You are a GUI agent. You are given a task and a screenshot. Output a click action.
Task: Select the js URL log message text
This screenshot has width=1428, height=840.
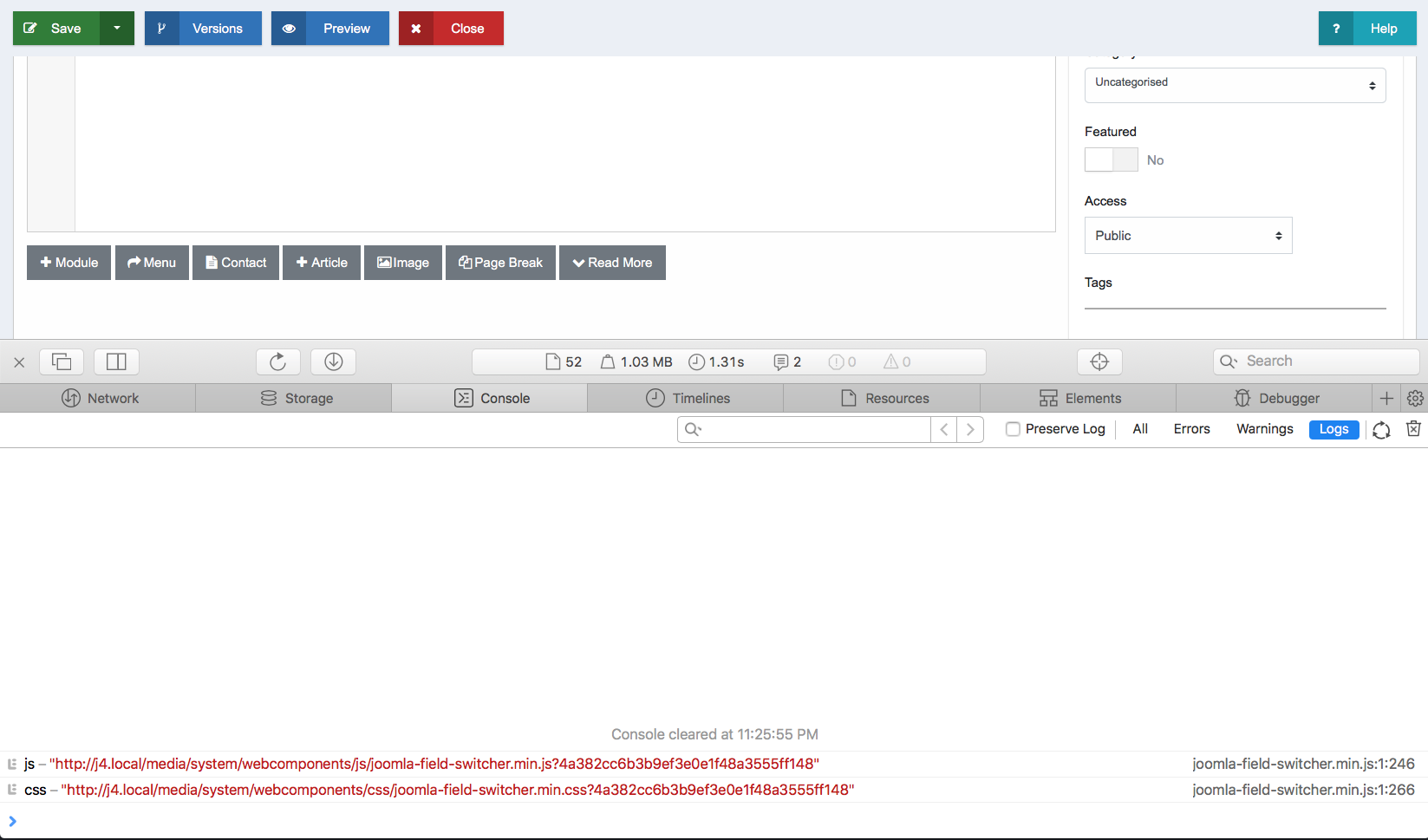tap(434, 764)
